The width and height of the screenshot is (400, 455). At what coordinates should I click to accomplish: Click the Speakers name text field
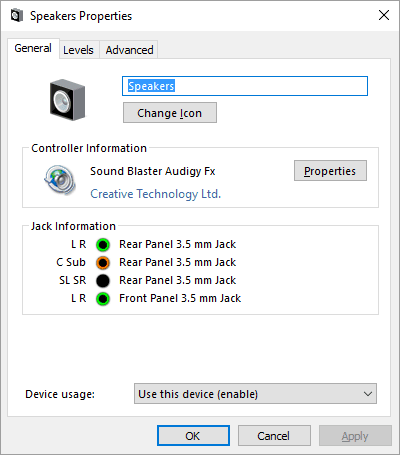tap(245, 86)
